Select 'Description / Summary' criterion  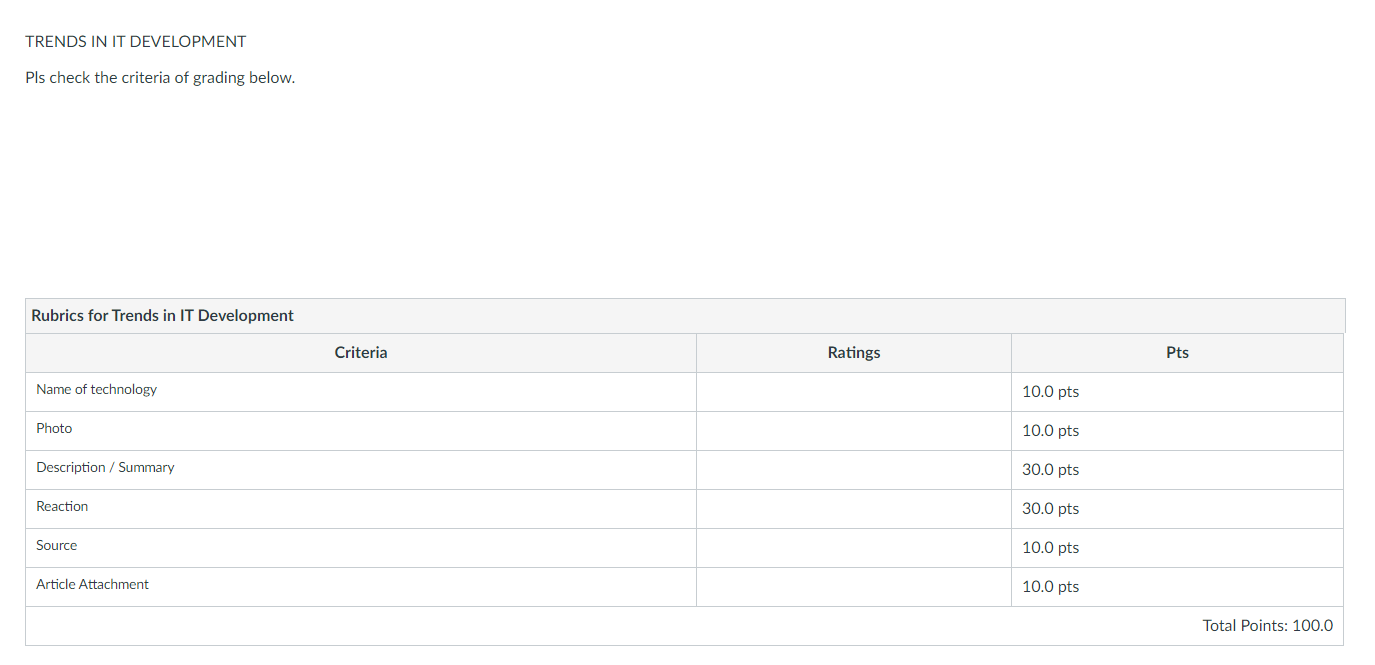click(105, 467)
